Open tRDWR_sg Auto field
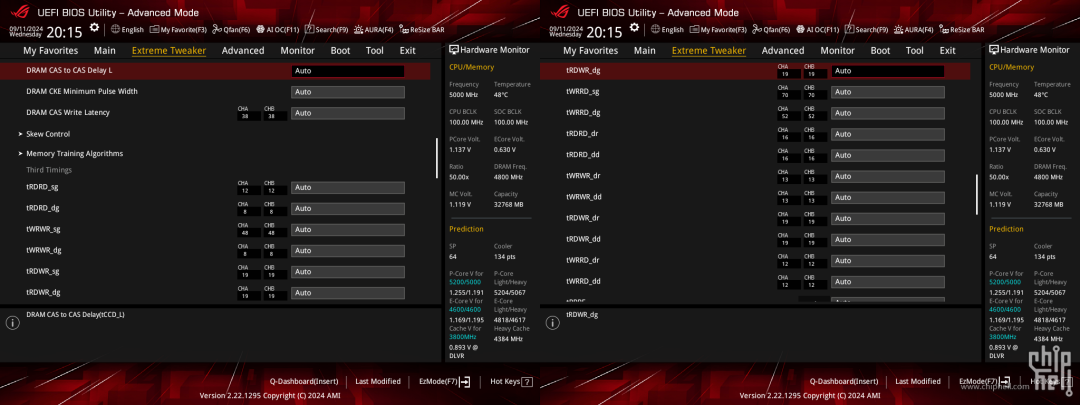The width and height of the screenshot is (1080, 405). tap(348, 271)
